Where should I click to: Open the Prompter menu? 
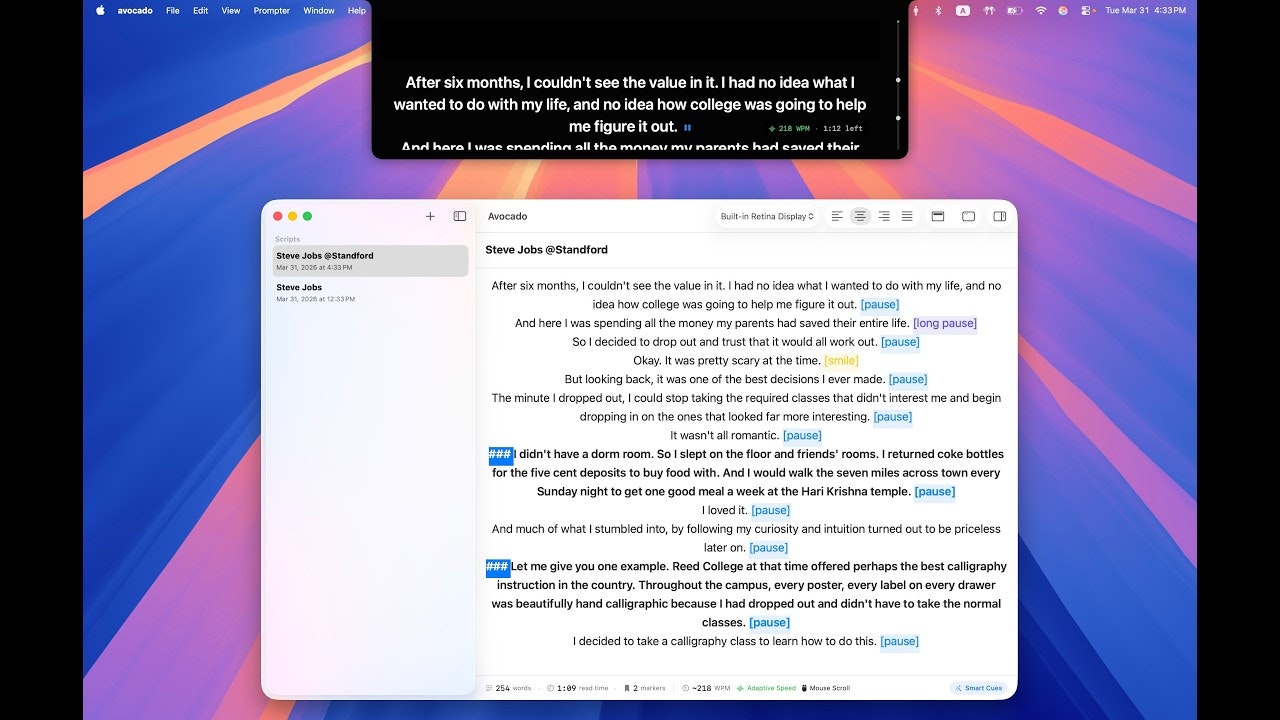(x=272, y=10)
